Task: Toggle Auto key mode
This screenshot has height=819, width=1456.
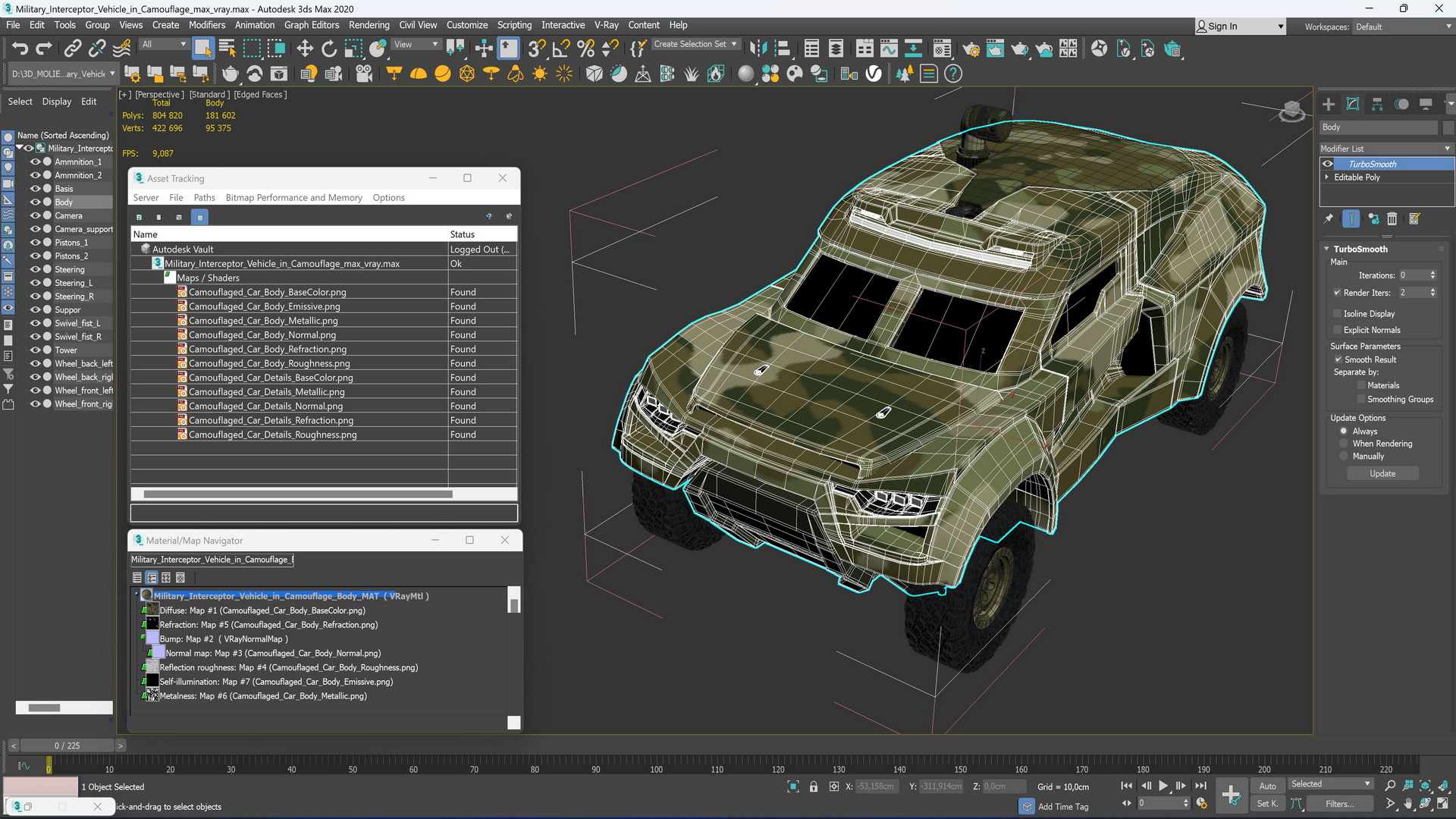Action: pos(1267,786)
